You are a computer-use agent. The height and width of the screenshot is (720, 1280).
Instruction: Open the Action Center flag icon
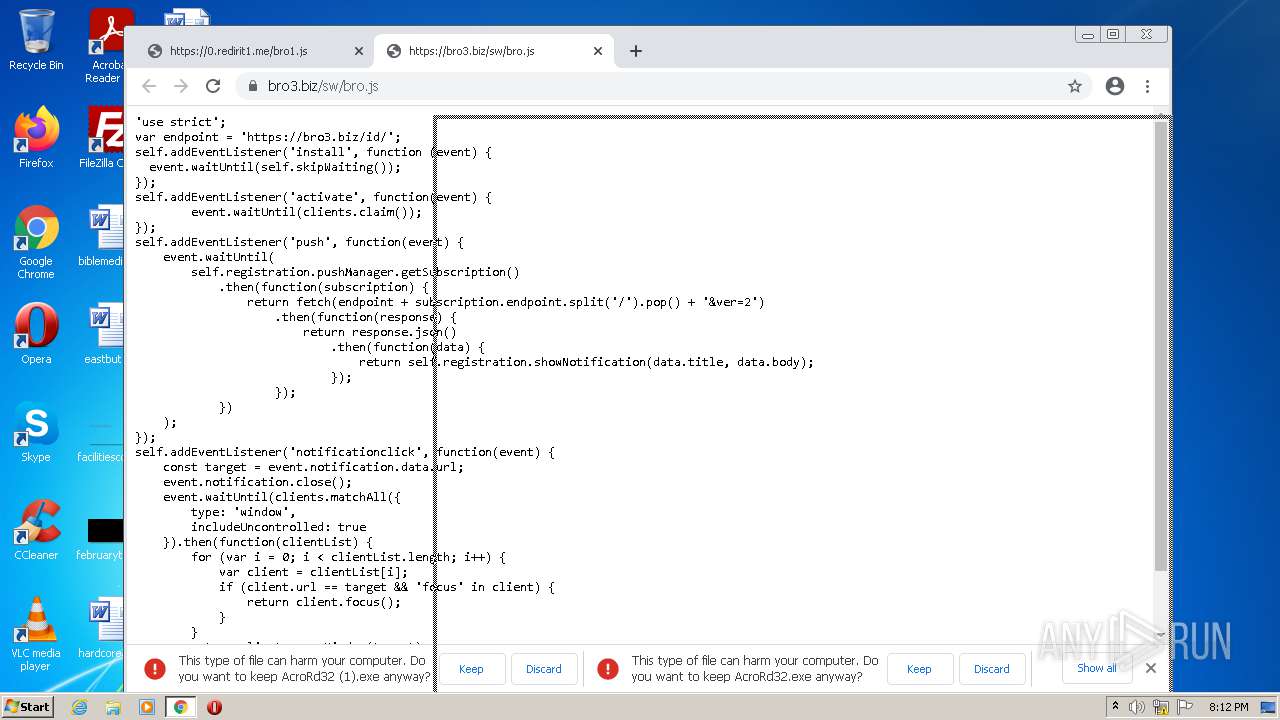click(1183, 707)
